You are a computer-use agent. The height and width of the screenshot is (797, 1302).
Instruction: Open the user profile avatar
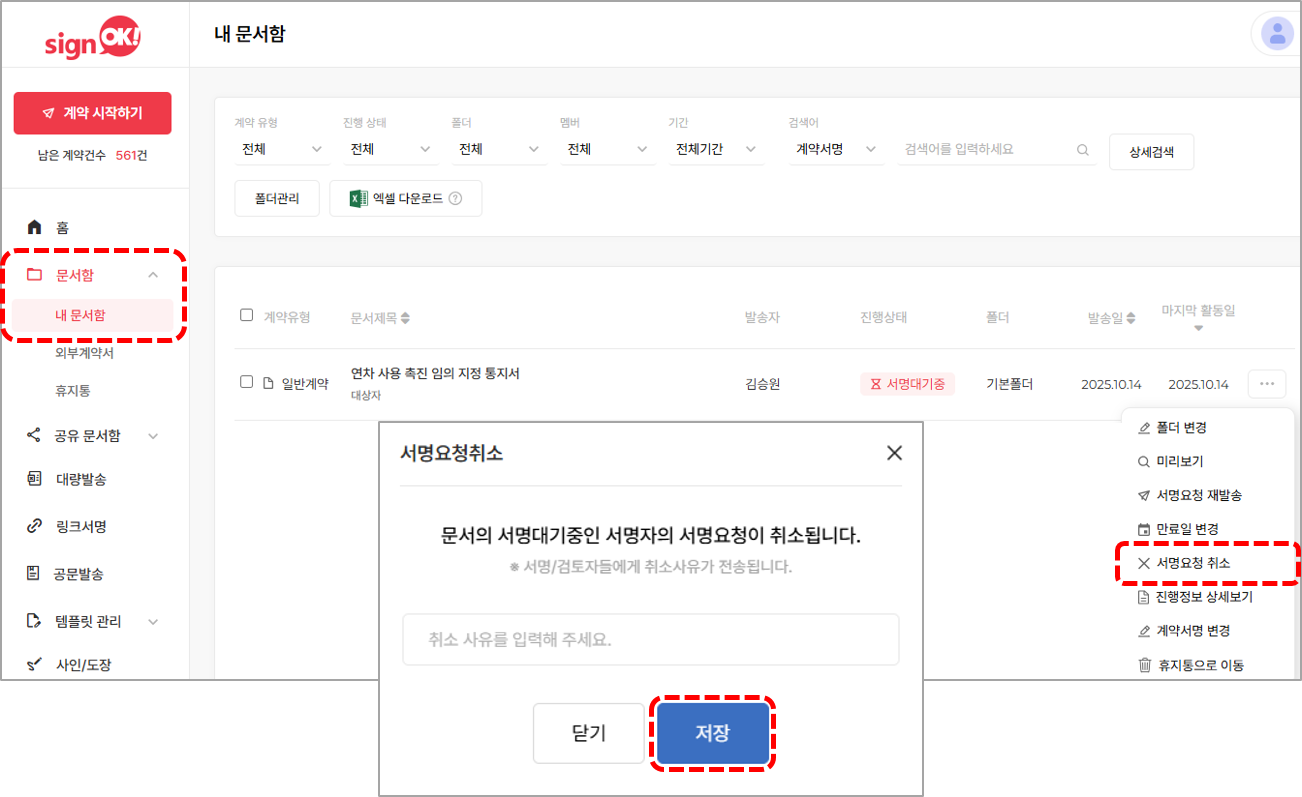click(x=1276, y=34)
